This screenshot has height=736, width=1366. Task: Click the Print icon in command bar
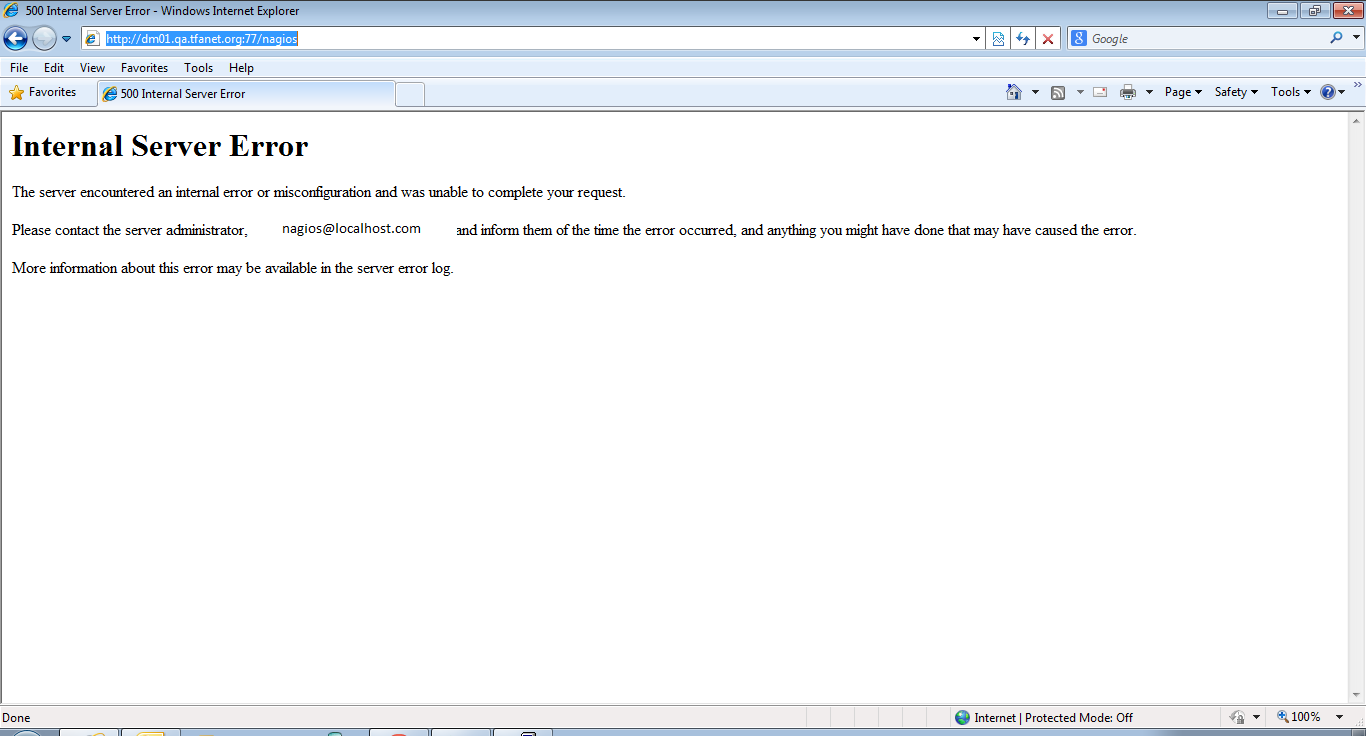tap(1128, 92)
